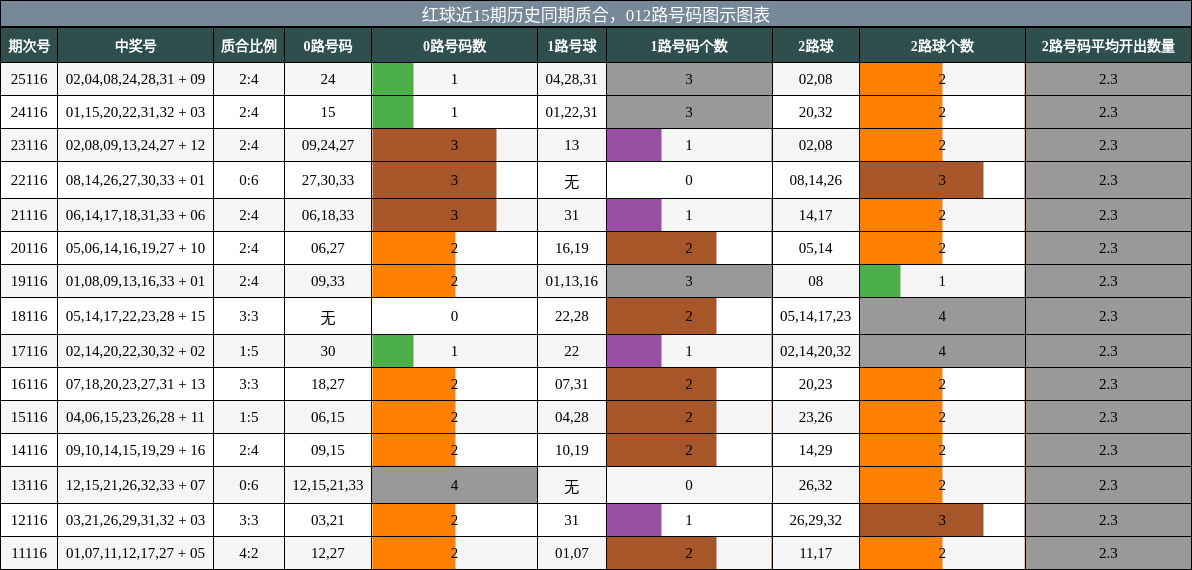Click the 无 cell in row 18116
The height and width of the screenshot is (570, 1192).
point(328,318)
